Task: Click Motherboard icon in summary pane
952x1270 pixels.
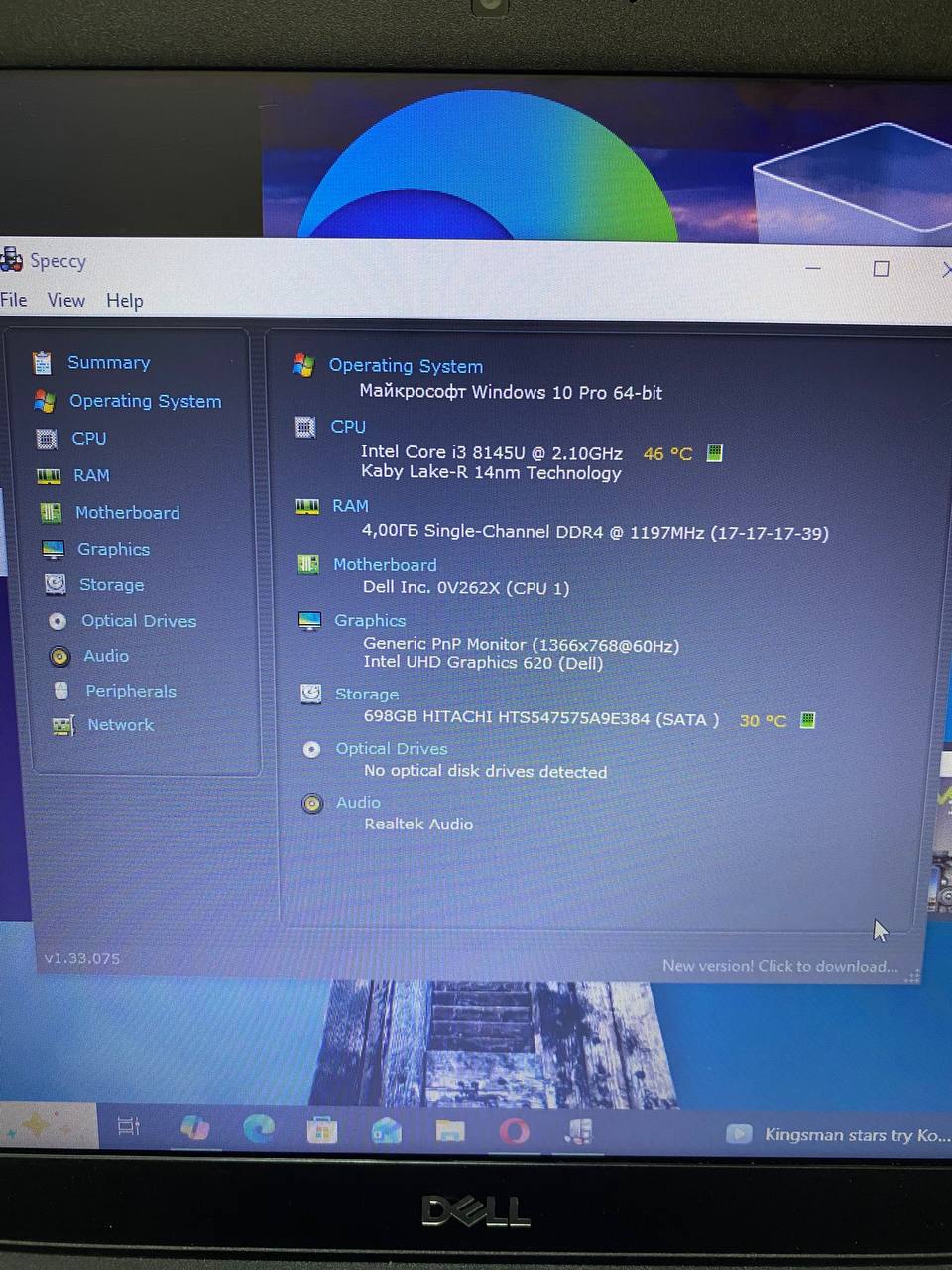Action: click(308, 565)
